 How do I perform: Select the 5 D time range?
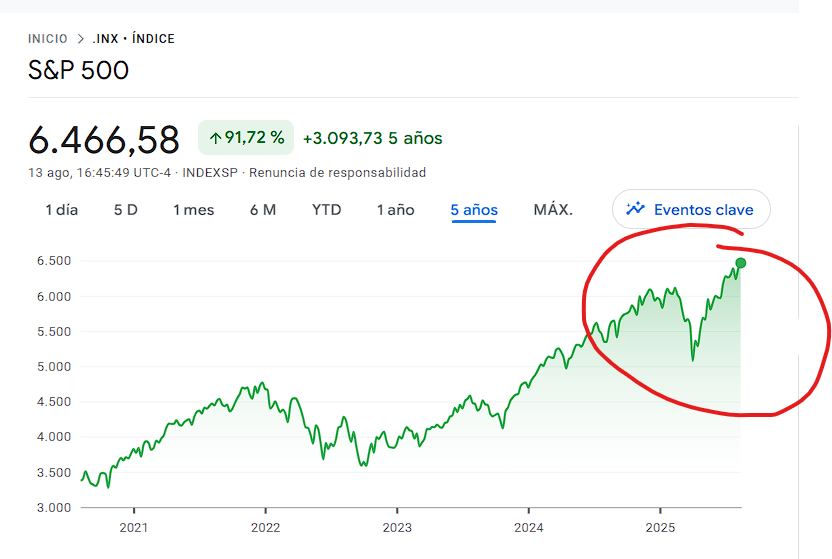(x=126, y=210)
